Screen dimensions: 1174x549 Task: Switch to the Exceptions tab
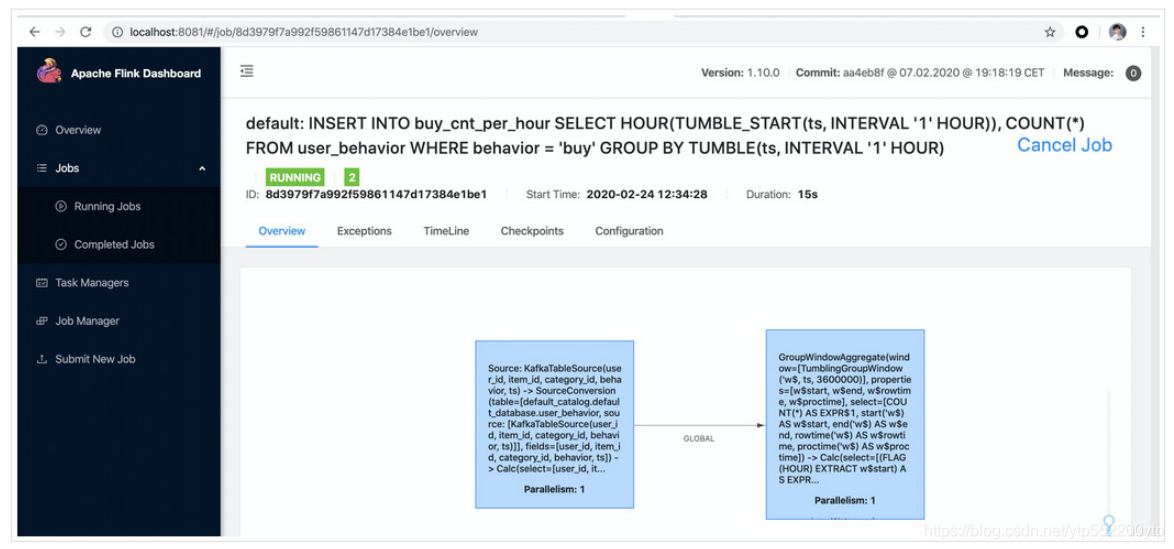[x=364, y=231]
